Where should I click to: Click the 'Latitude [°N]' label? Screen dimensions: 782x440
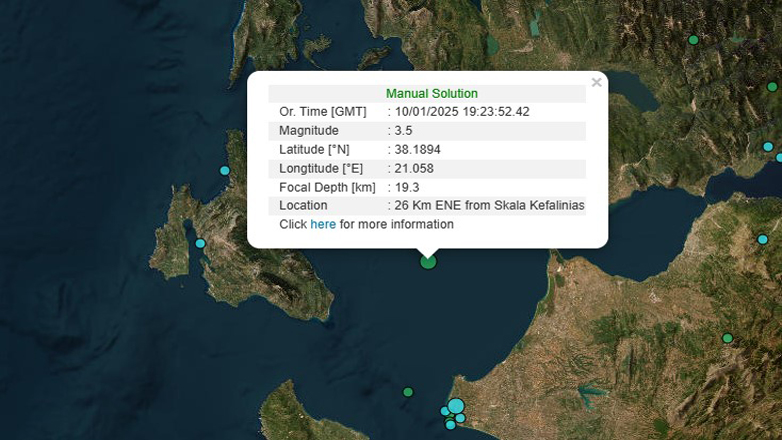tap(314, 150)
